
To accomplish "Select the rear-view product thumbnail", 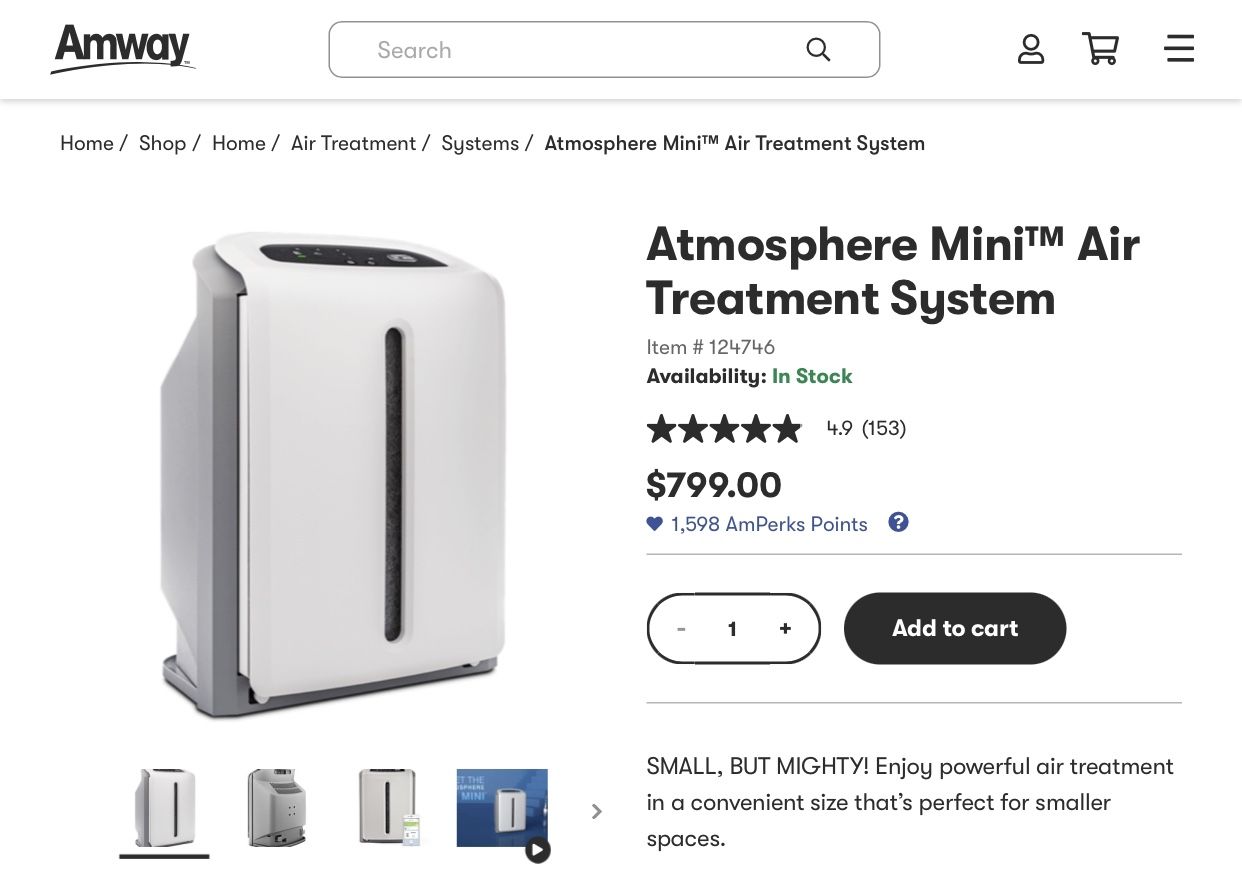I will [x=277, y=808].
